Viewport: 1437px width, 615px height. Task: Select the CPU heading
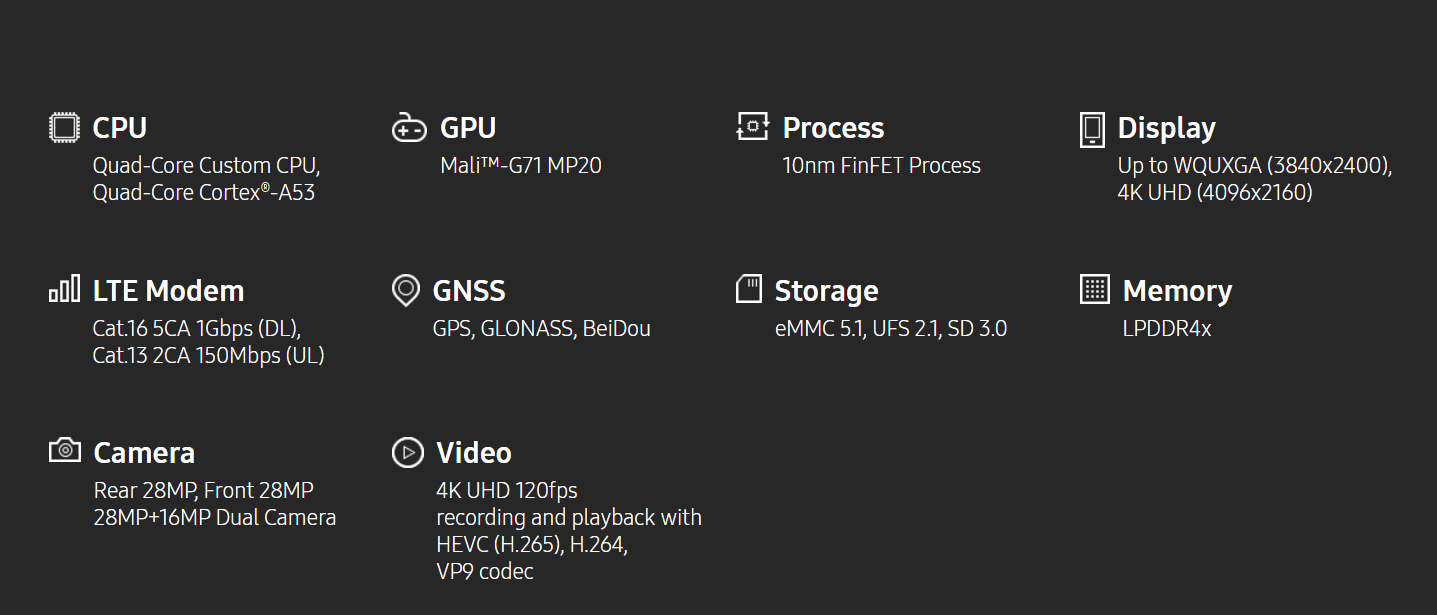coord(120,128)
